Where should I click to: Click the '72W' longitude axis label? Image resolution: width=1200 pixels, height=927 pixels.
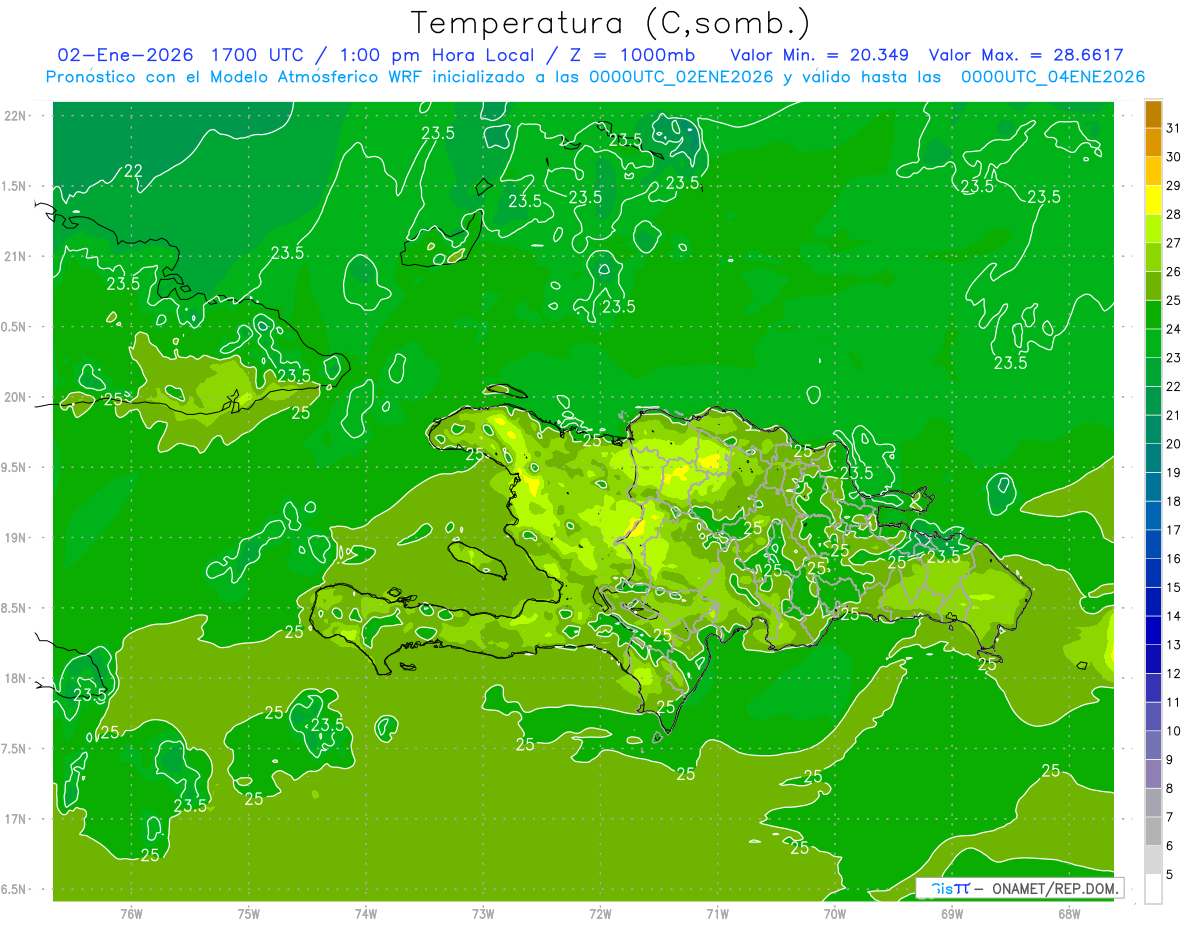600,913
